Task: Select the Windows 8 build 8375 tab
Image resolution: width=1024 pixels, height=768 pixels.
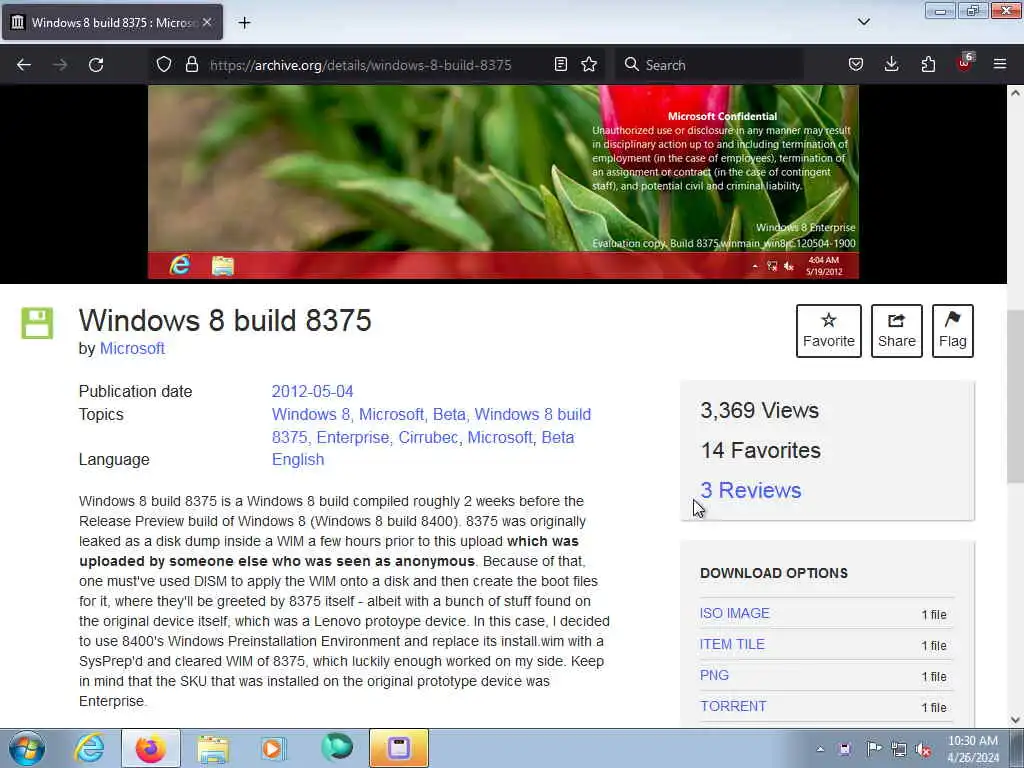Action: [x=112, y=22]
